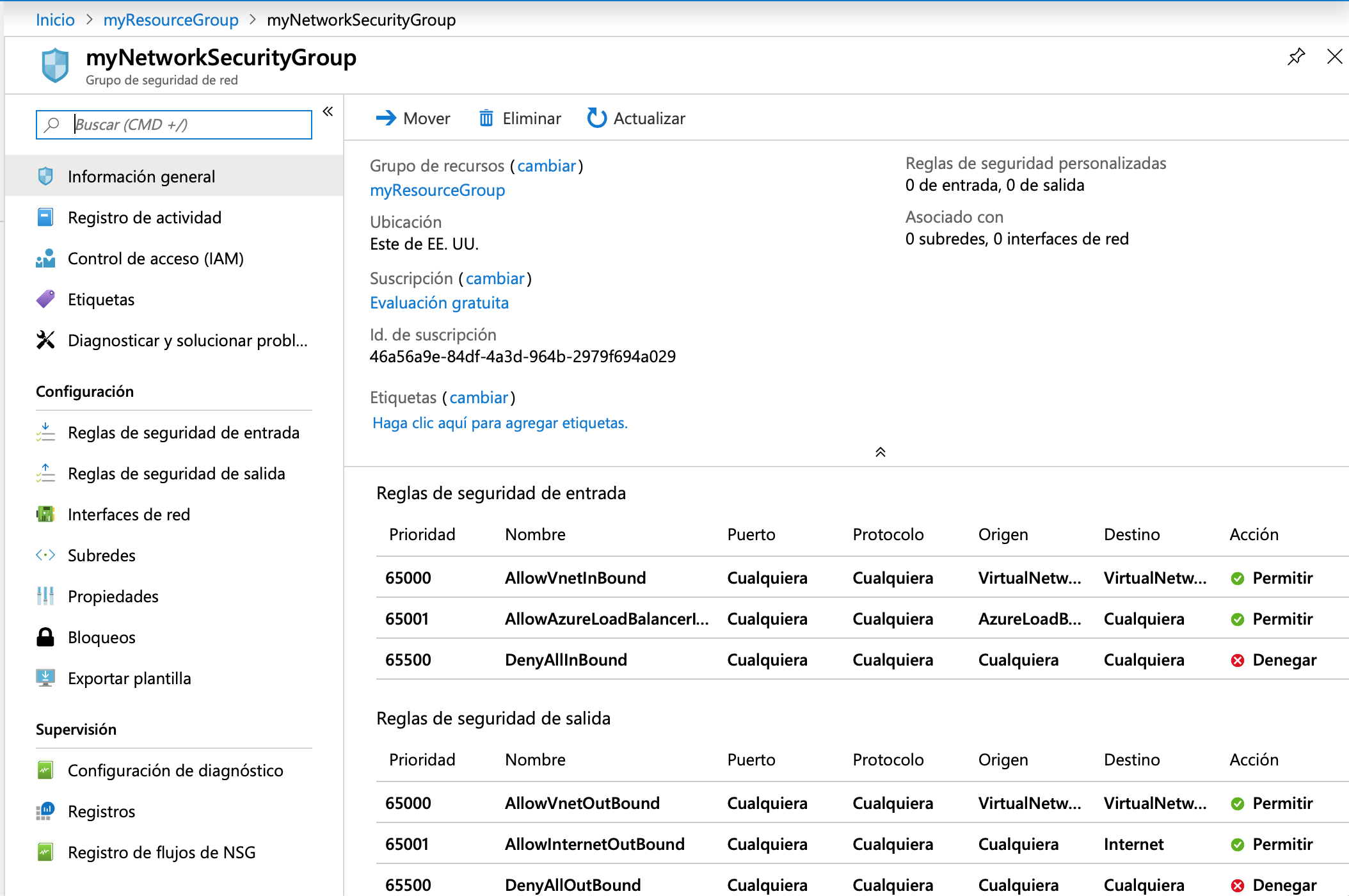Click Nombre column header in salida table
This screenshot has height=896, width=1349.
tap(535, 760)
